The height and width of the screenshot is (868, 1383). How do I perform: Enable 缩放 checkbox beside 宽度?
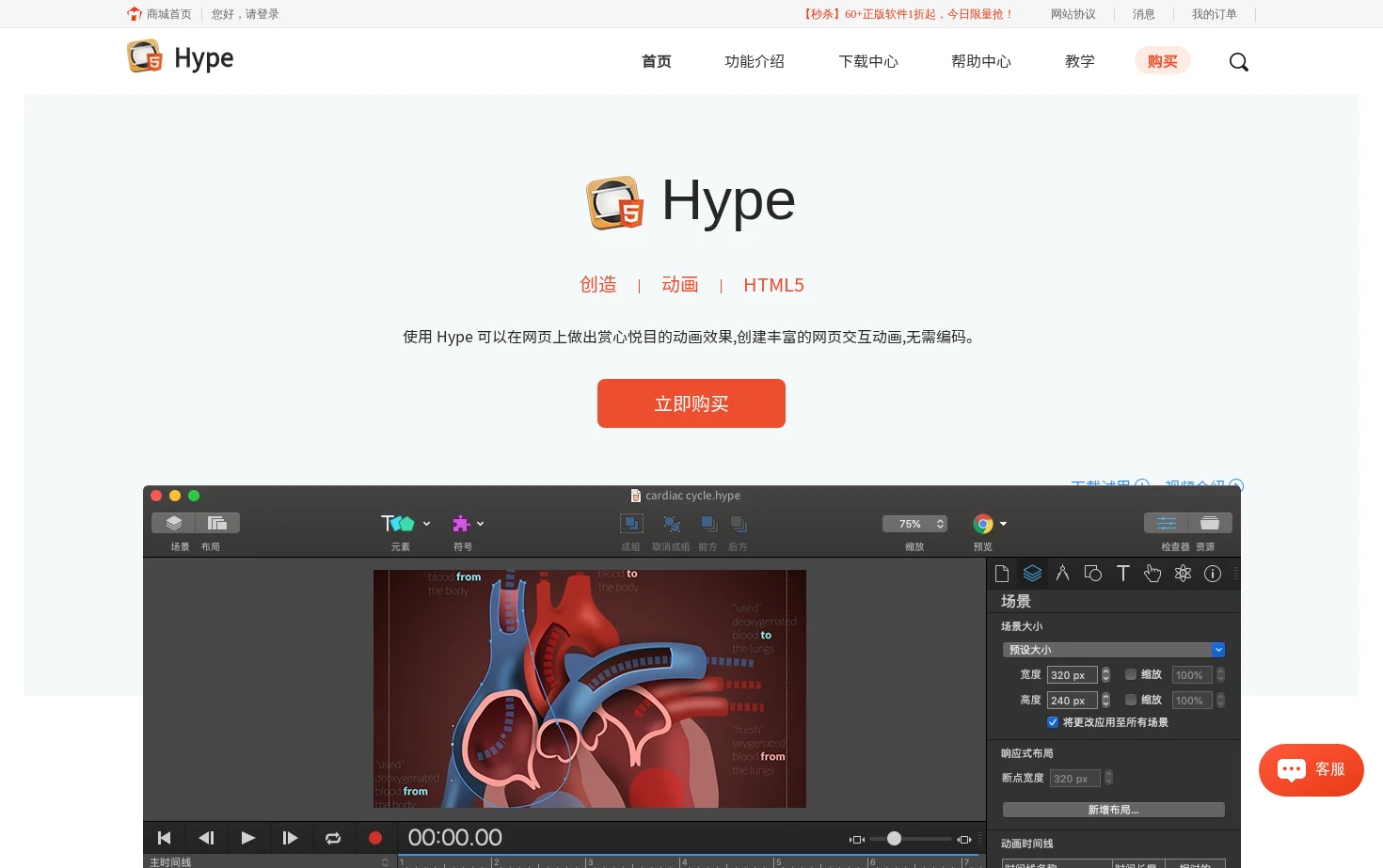pyautogui.click(x=1131, y=674)
